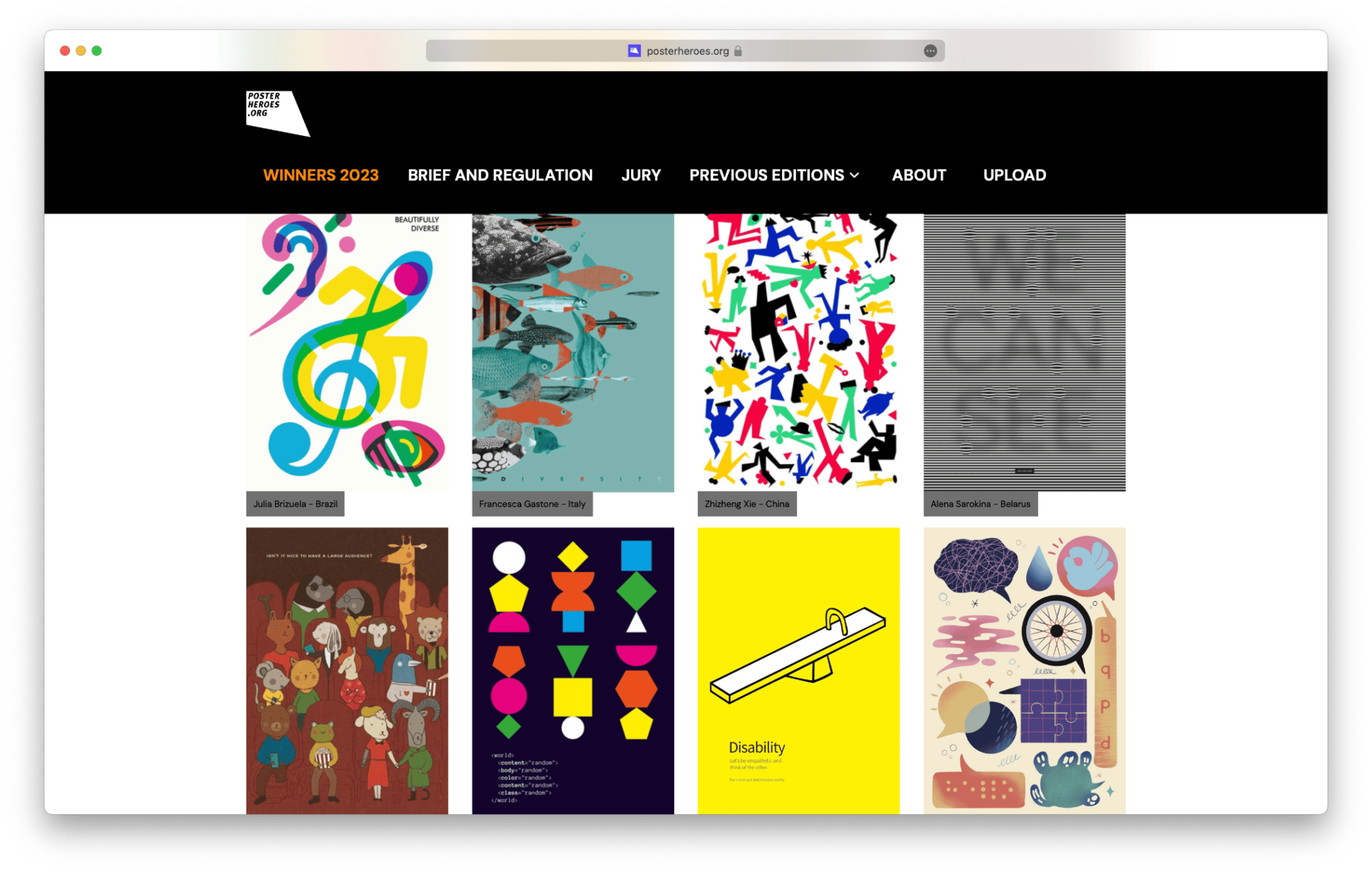
Task: Open the geometric shapes code poster
Action: click(x=573, y=671)
